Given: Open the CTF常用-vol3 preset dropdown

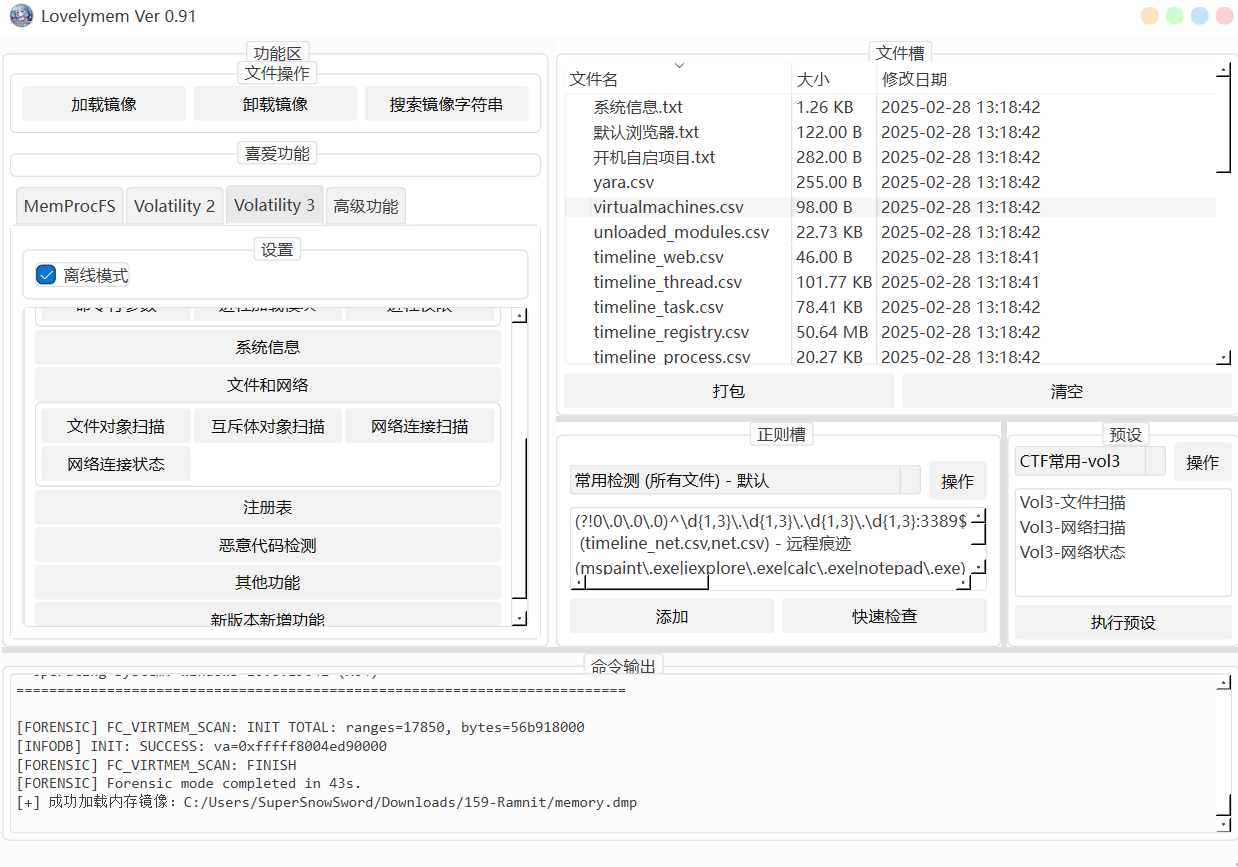Looking at the screenshot, I should tap(1090, 461).
